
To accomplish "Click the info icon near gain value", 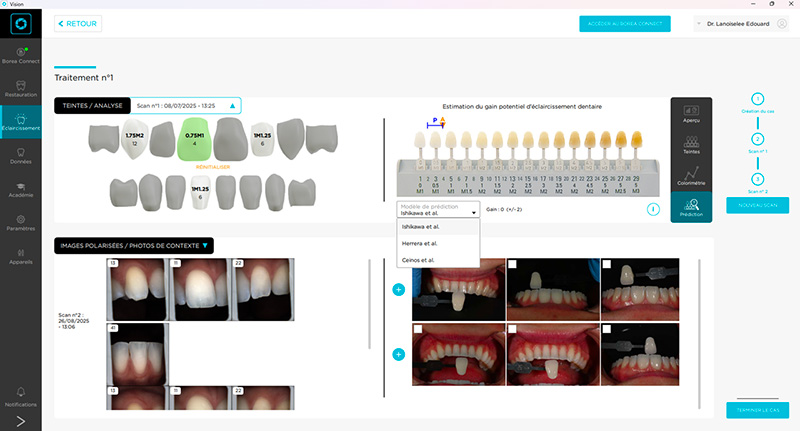I will (x=653, y=209).
